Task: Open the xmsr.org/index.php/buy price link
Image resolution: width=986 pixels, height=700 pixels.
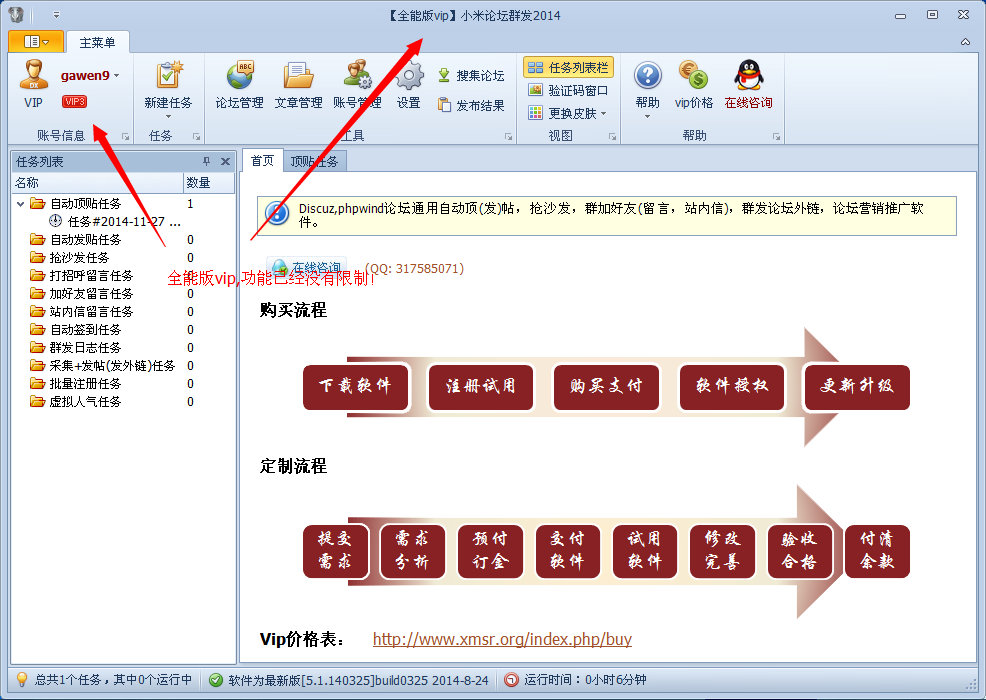Action: (x=502, y=639)
